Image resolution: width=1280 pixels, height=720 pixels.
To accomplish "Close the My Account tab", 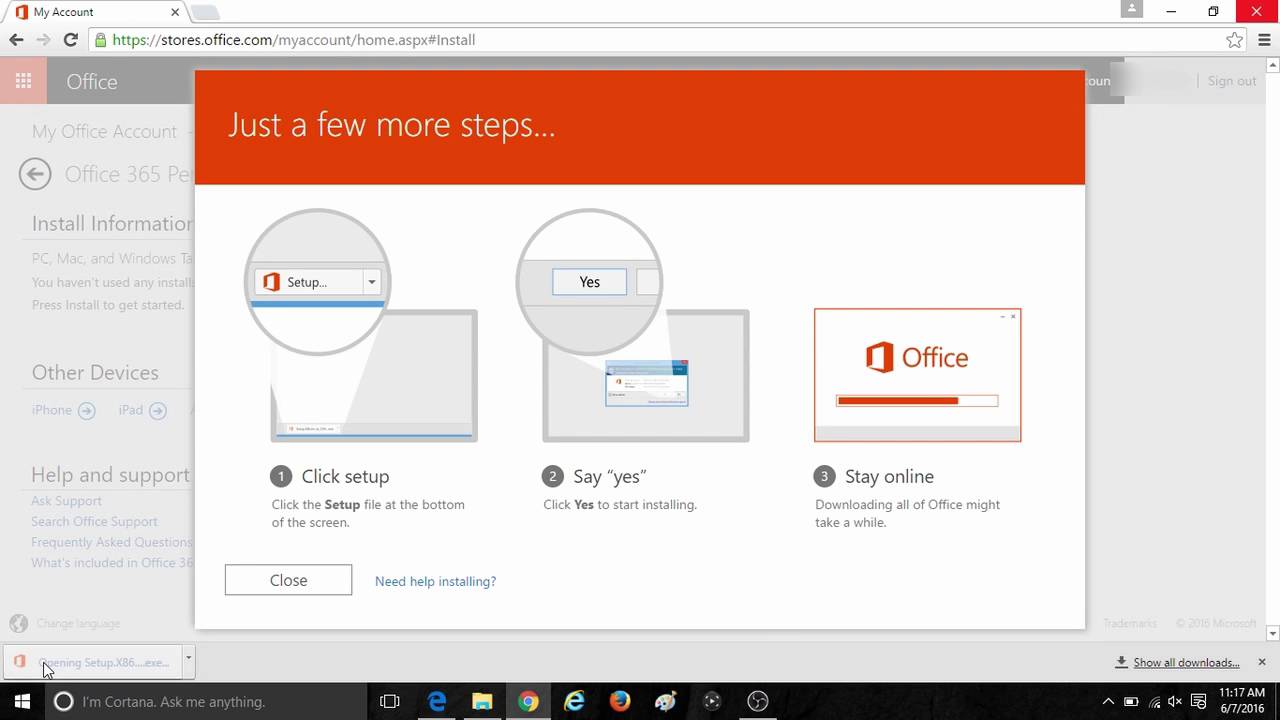I will pos(175,12).
